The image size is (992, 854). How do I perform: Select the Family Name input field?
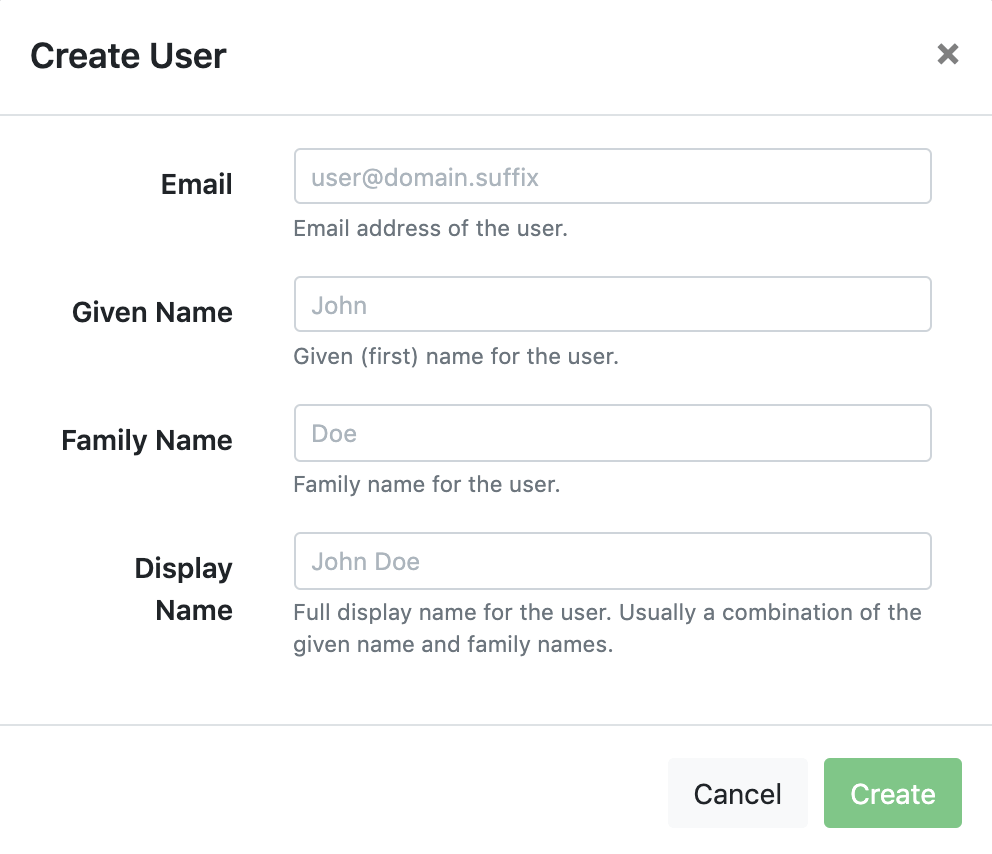pos(612,433)
